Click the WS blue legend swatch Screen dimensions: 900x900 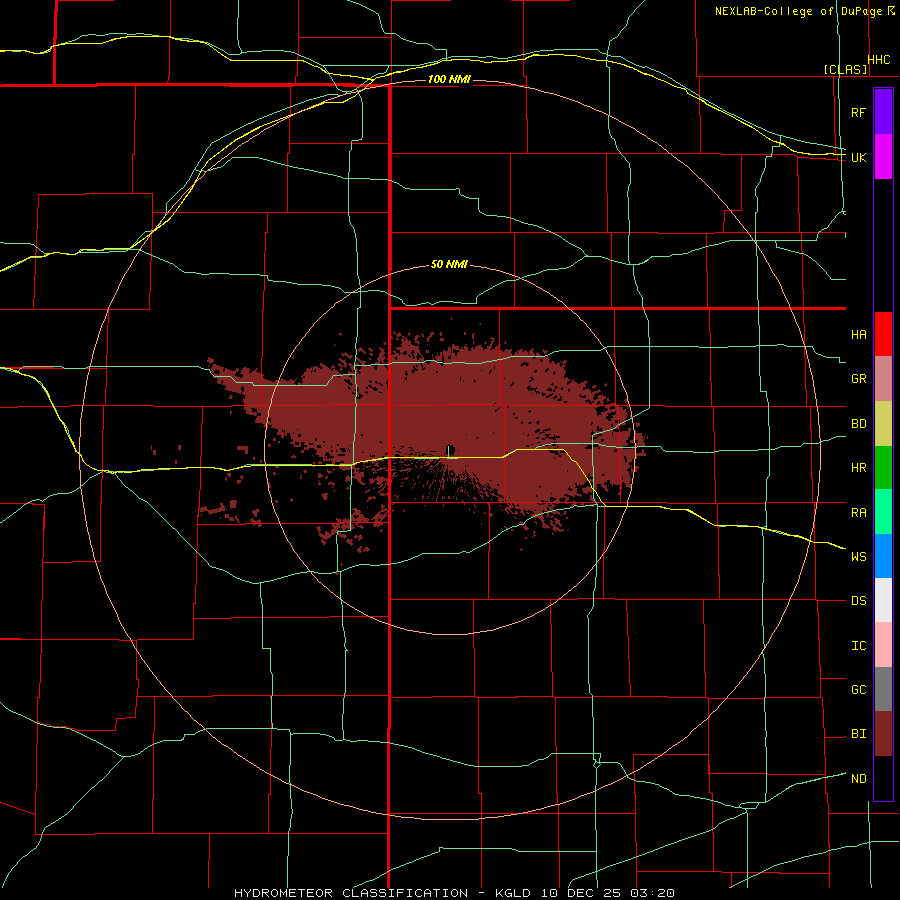pos(883,556)
